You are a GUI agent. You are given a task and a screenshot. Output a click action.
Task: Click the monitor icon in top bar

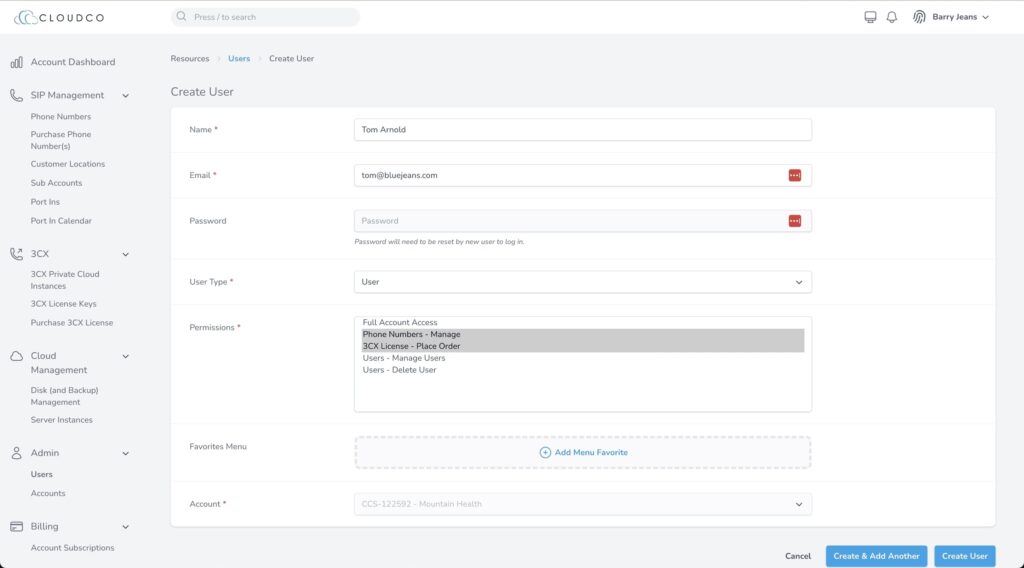pyautogui.click(x=870, y=17)
